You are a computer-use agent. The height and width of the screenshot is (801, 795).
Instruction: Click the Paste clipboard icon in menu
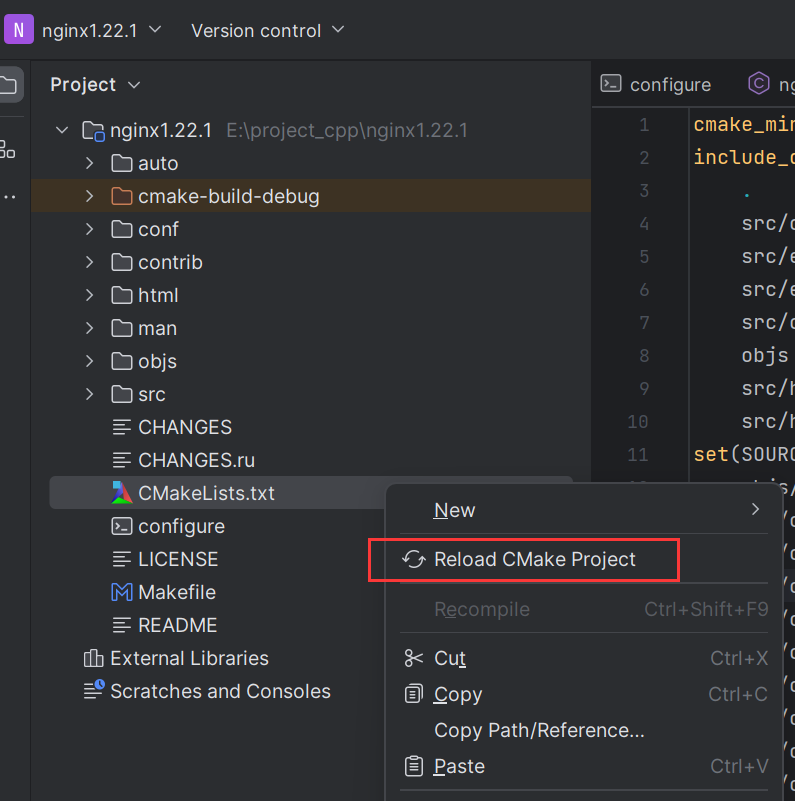(x=413, y=766)
